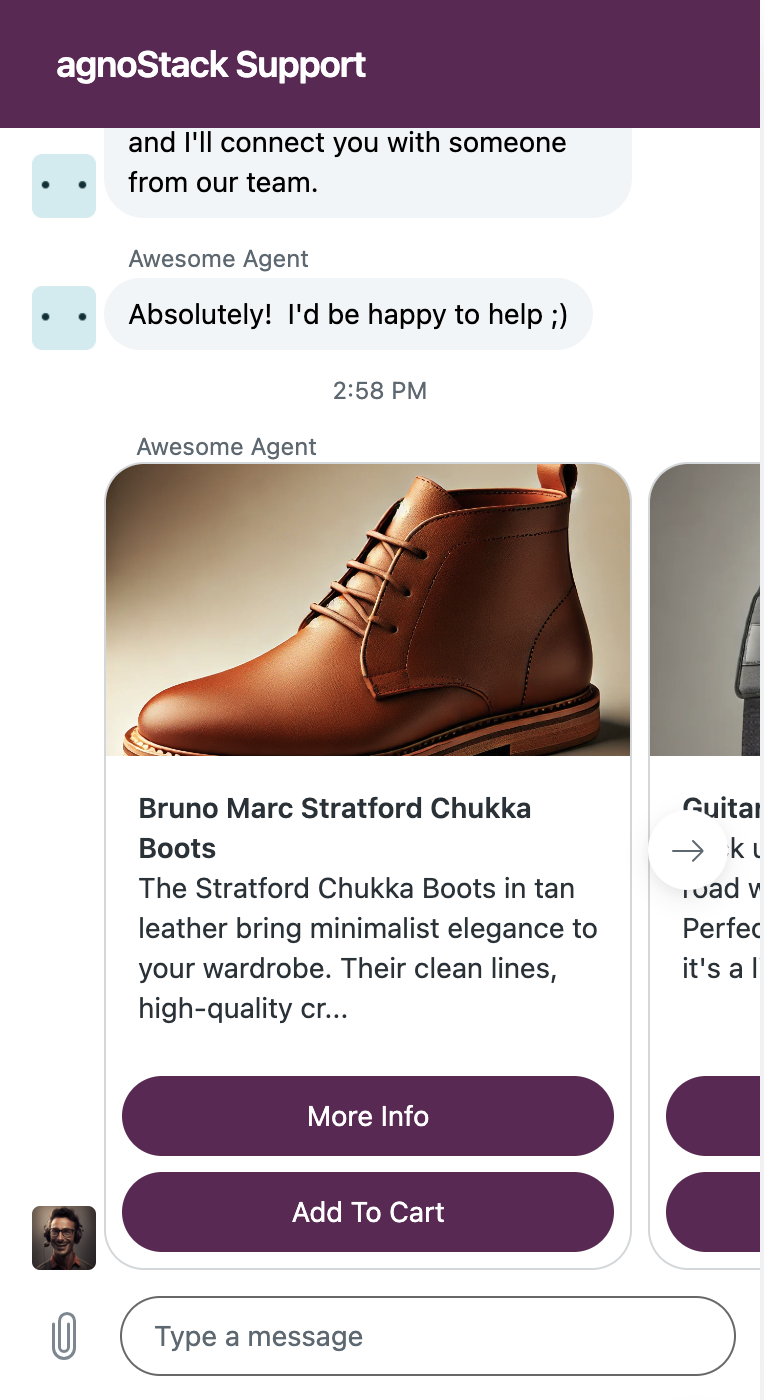Viewport: 764px width, 1400px height.
Task: Focus the "Type a message" input field
Action: point(428,1336)
